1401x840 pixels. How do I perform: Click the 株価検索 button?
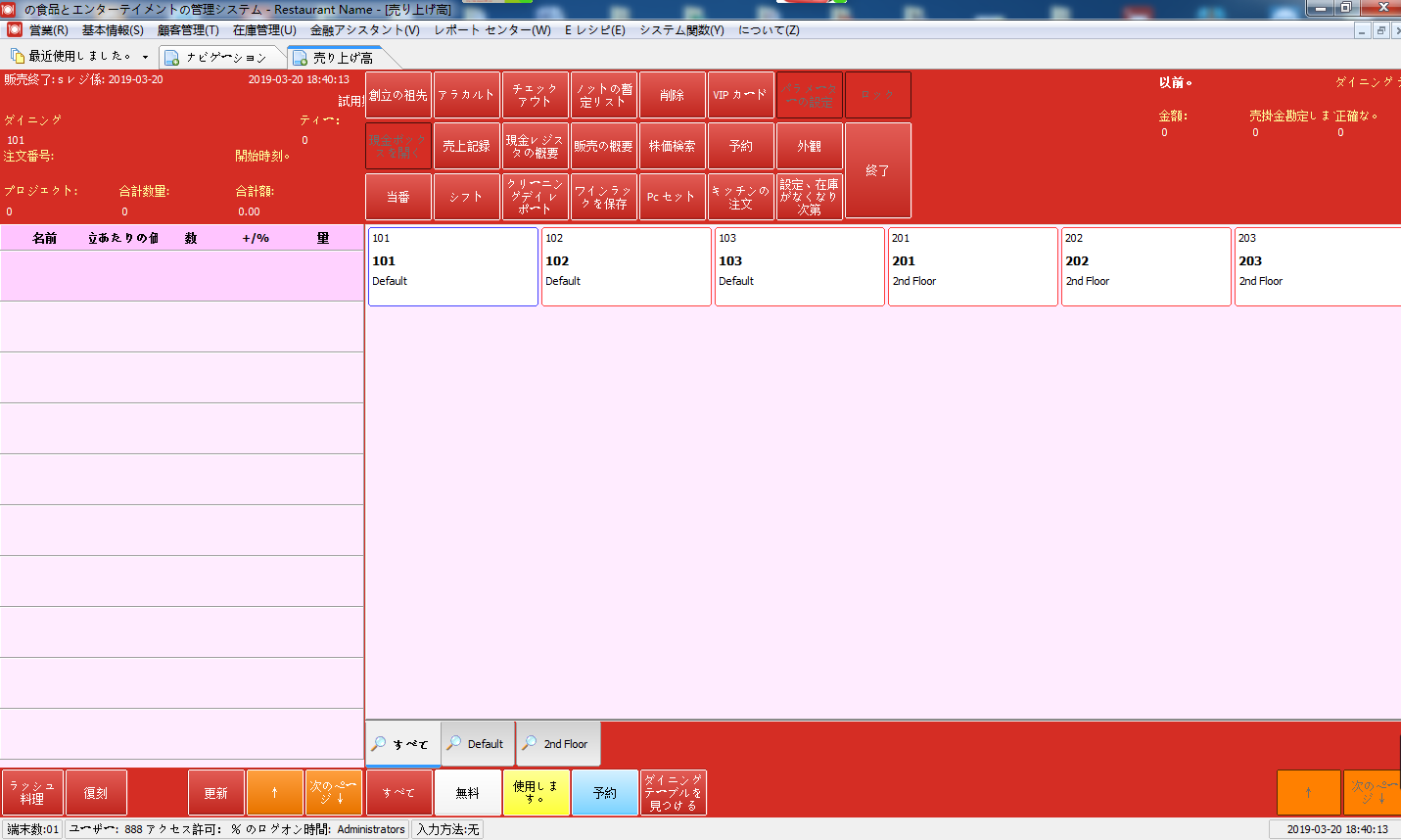[x=673, y=146]
